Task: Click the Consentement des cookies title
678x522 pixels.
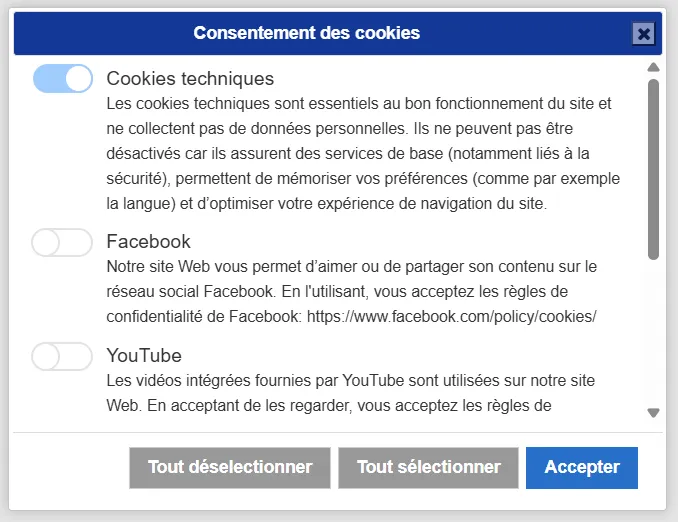Action: [x=306, y=33]
